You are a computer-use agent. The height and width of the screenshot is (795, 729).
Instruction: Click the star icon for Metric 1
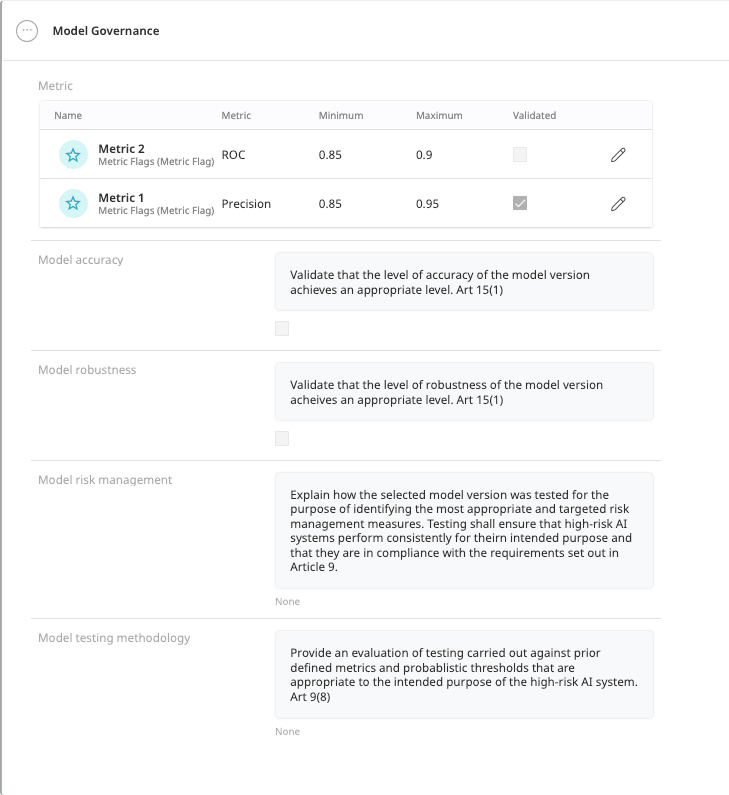tap(73, 203)
